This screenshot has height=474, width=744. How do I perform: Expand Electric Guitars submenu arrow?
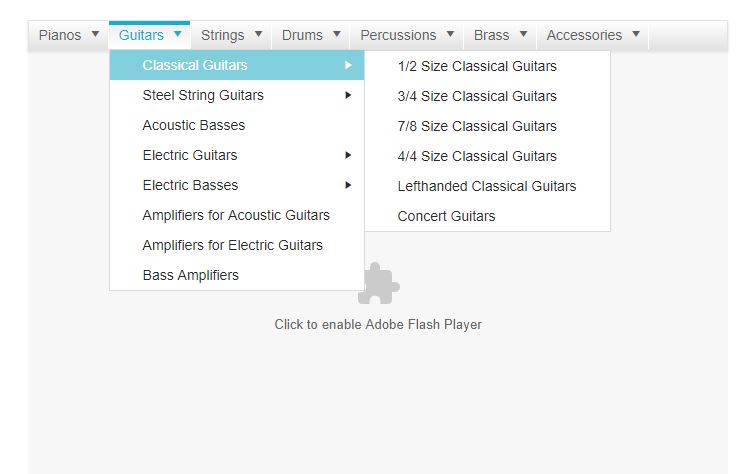(x=348, y=155)
